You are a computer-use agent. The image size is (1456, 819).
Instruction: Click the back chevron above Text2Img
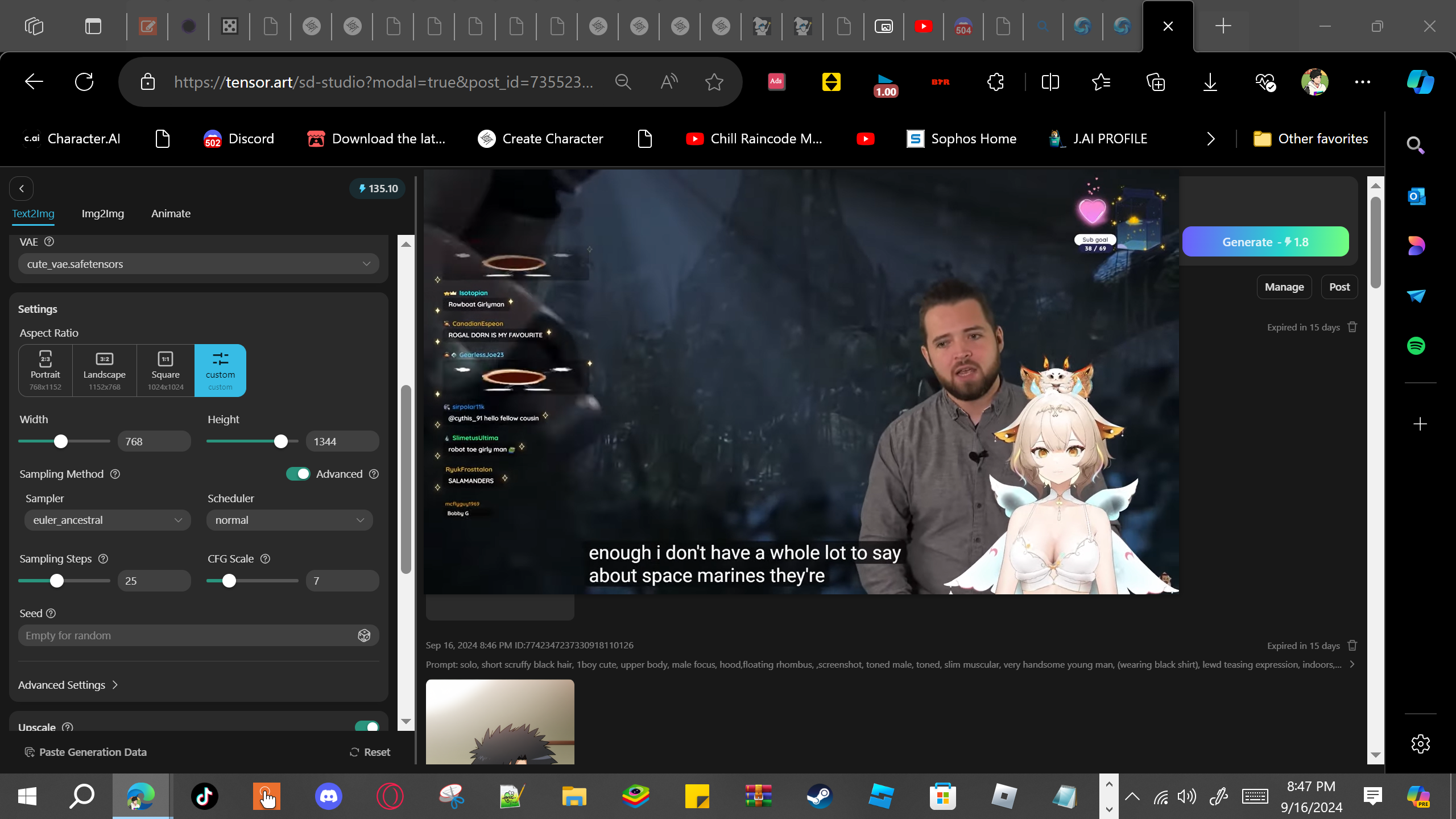coord(22,189)
